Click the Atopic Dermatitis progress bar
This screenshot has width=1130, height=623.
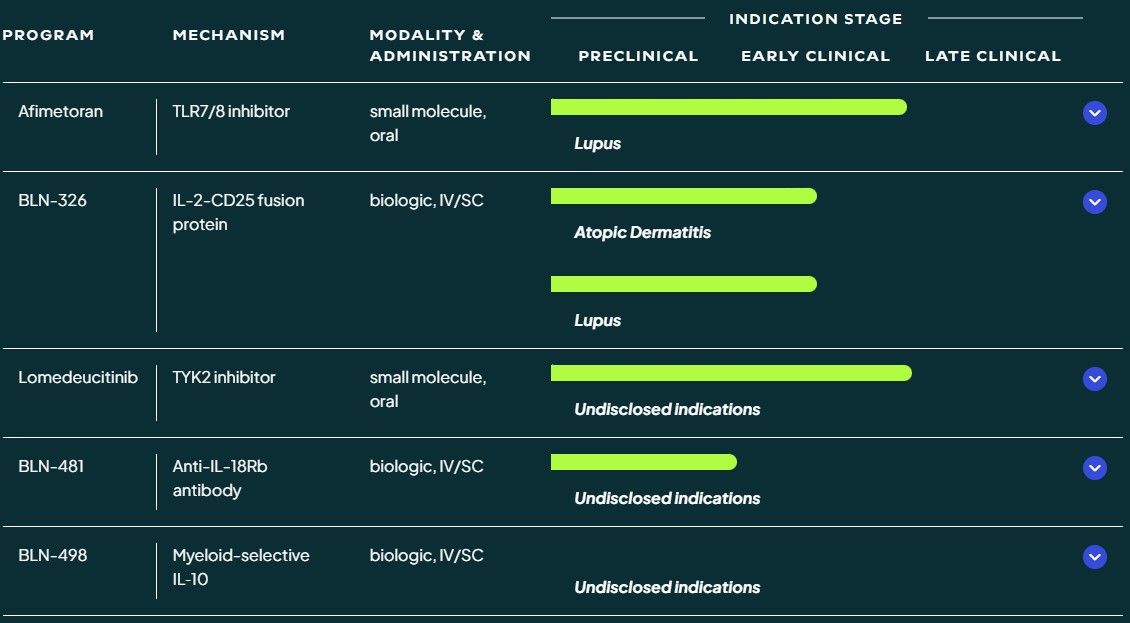(684, 196)
